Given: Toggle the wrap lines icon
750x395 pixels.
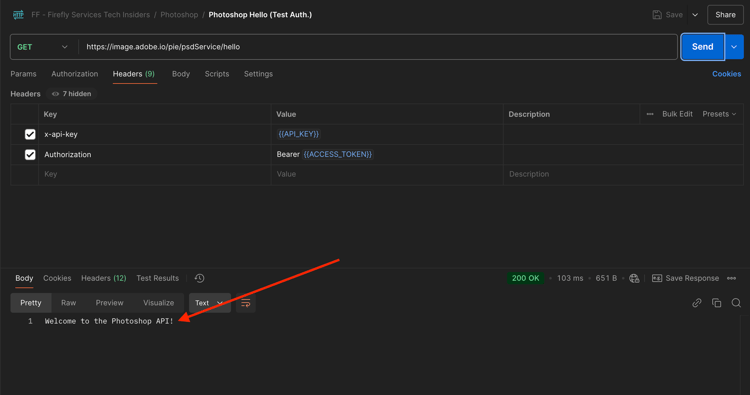Looking at the screenshot, I should click(246, 303).
